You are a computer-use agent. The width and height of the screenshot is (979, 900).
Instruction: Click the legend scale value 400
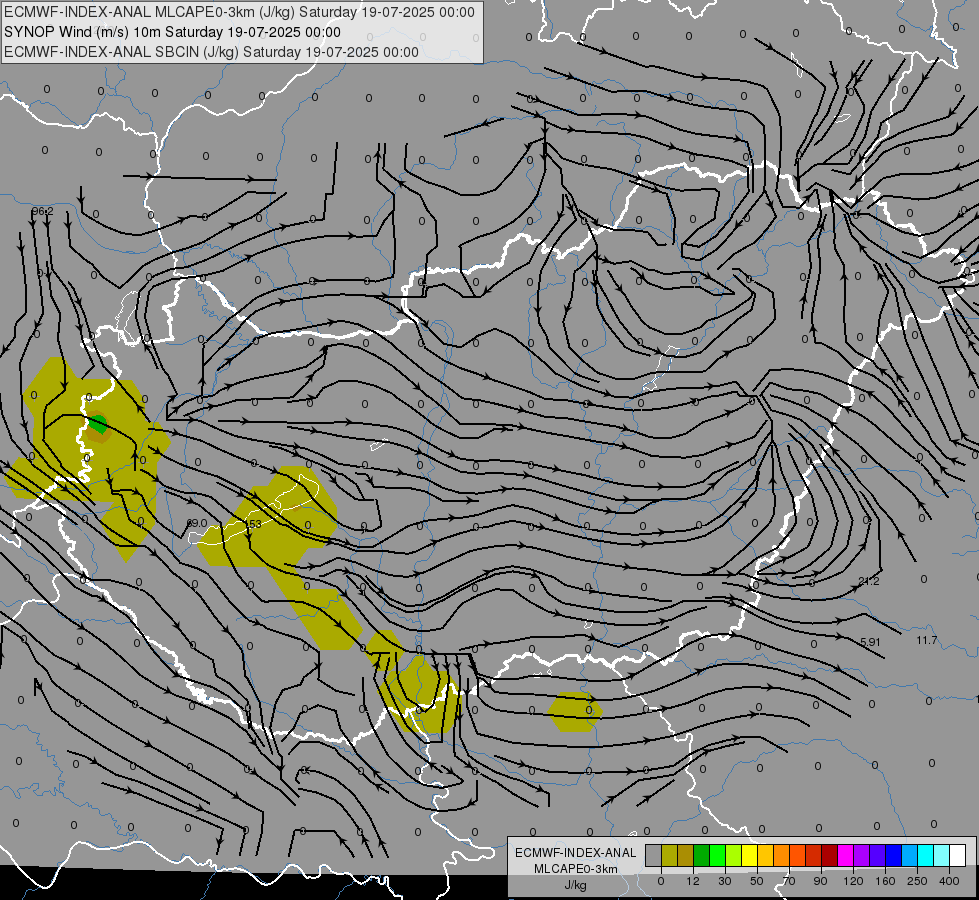tap(949, 881)
